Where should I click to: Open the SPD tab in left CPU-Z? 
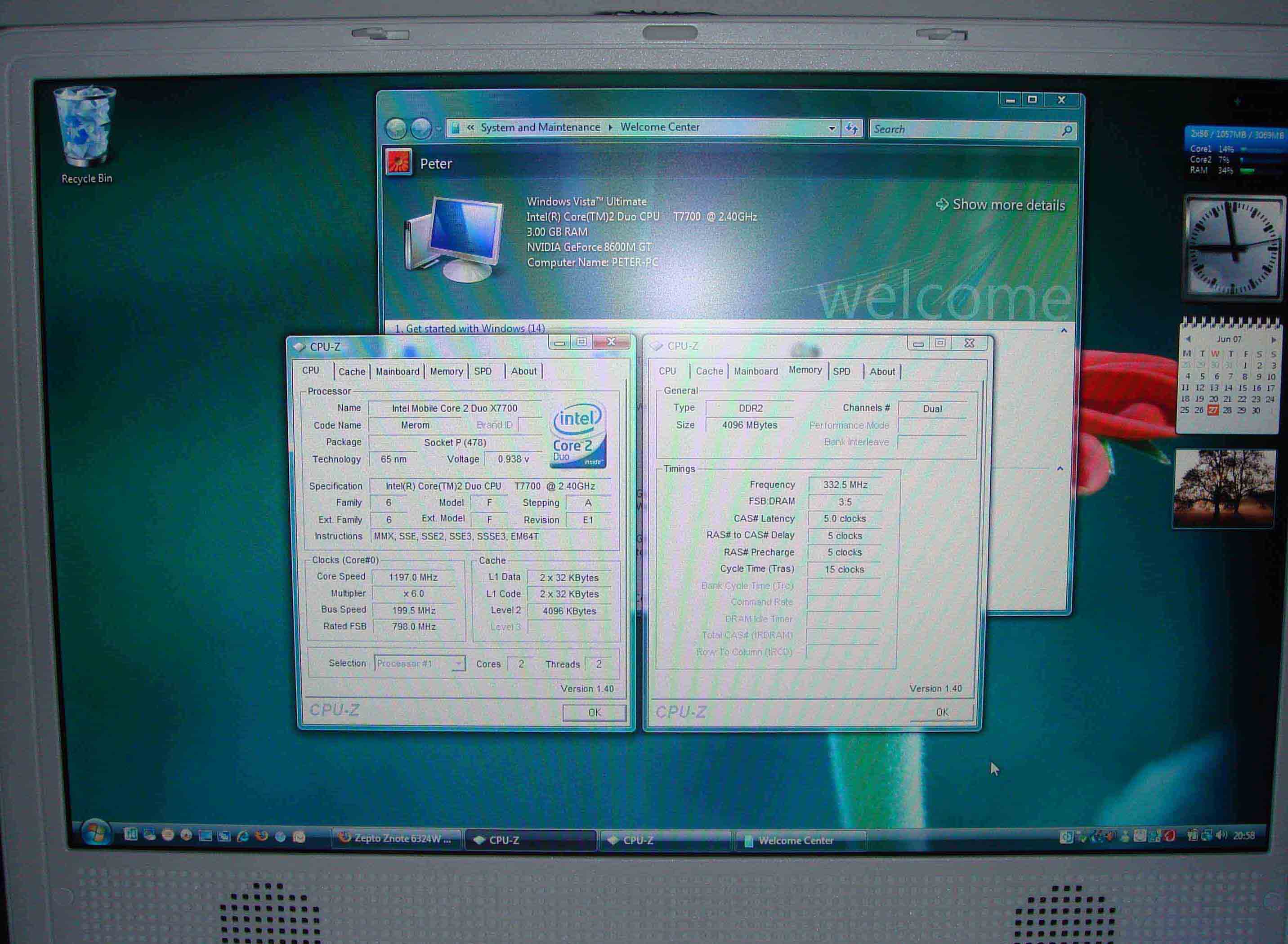[483, 371]
